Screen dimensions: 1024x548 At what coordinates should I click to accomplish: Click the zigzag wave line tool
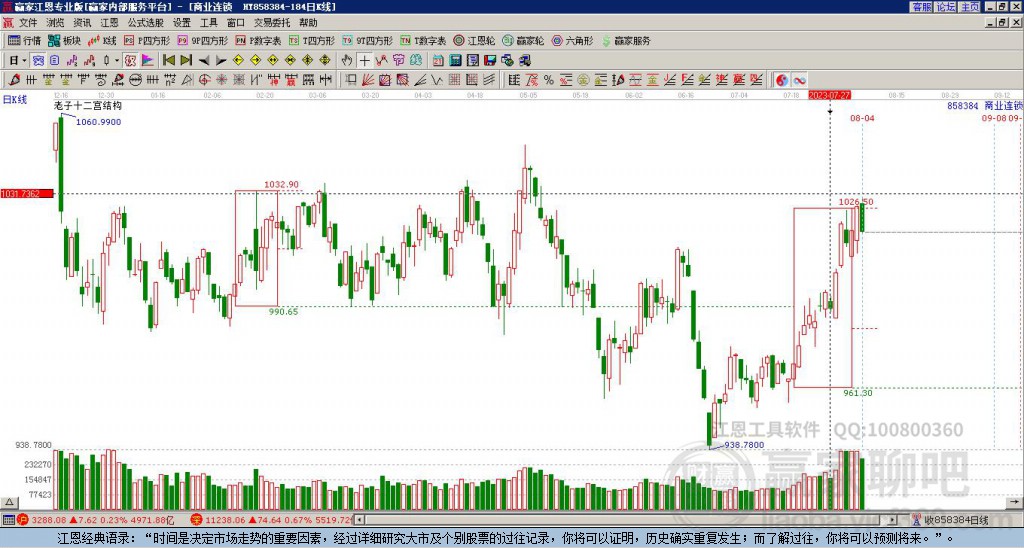(x=437, y=80)
